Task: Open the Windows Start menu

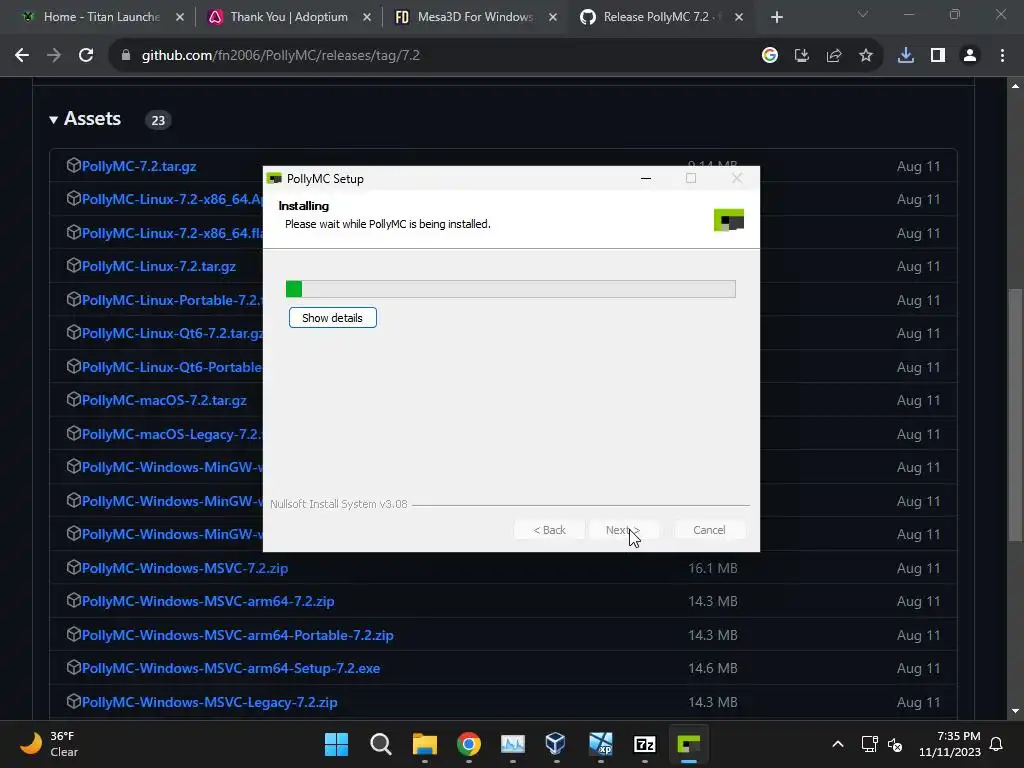Action: click(x=336, y=744)
